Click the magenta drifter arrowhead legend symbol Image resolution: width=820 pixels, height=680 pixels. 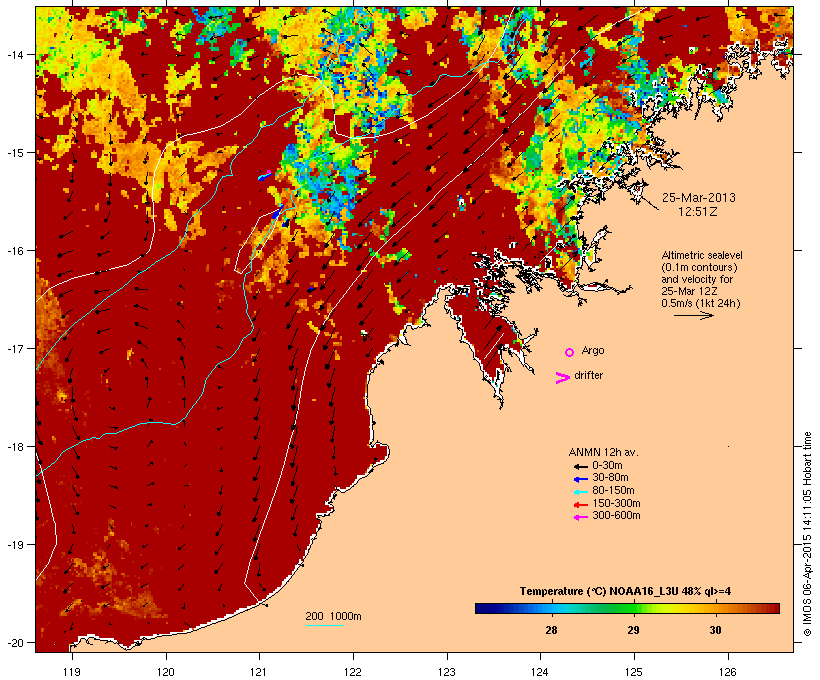(563, 378)
